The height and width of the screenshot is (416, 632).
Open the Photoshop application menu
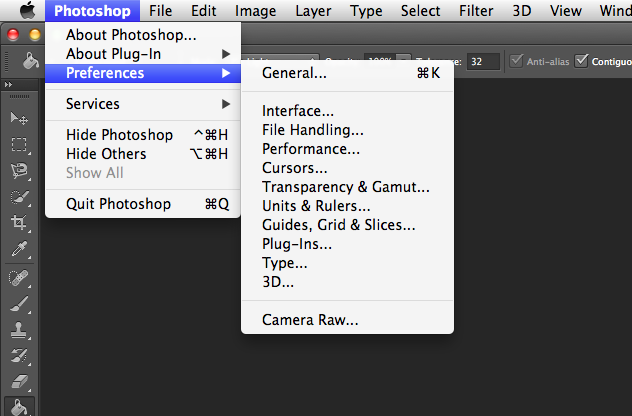(x=92, y=10)
